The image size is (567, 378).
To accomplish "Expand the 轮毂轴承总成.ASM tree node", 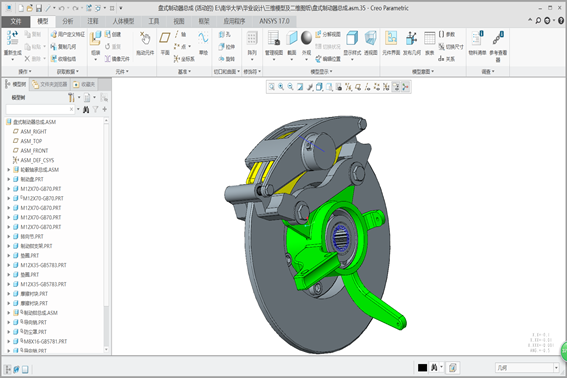I will pyautogui.click(x=9, y=170).
